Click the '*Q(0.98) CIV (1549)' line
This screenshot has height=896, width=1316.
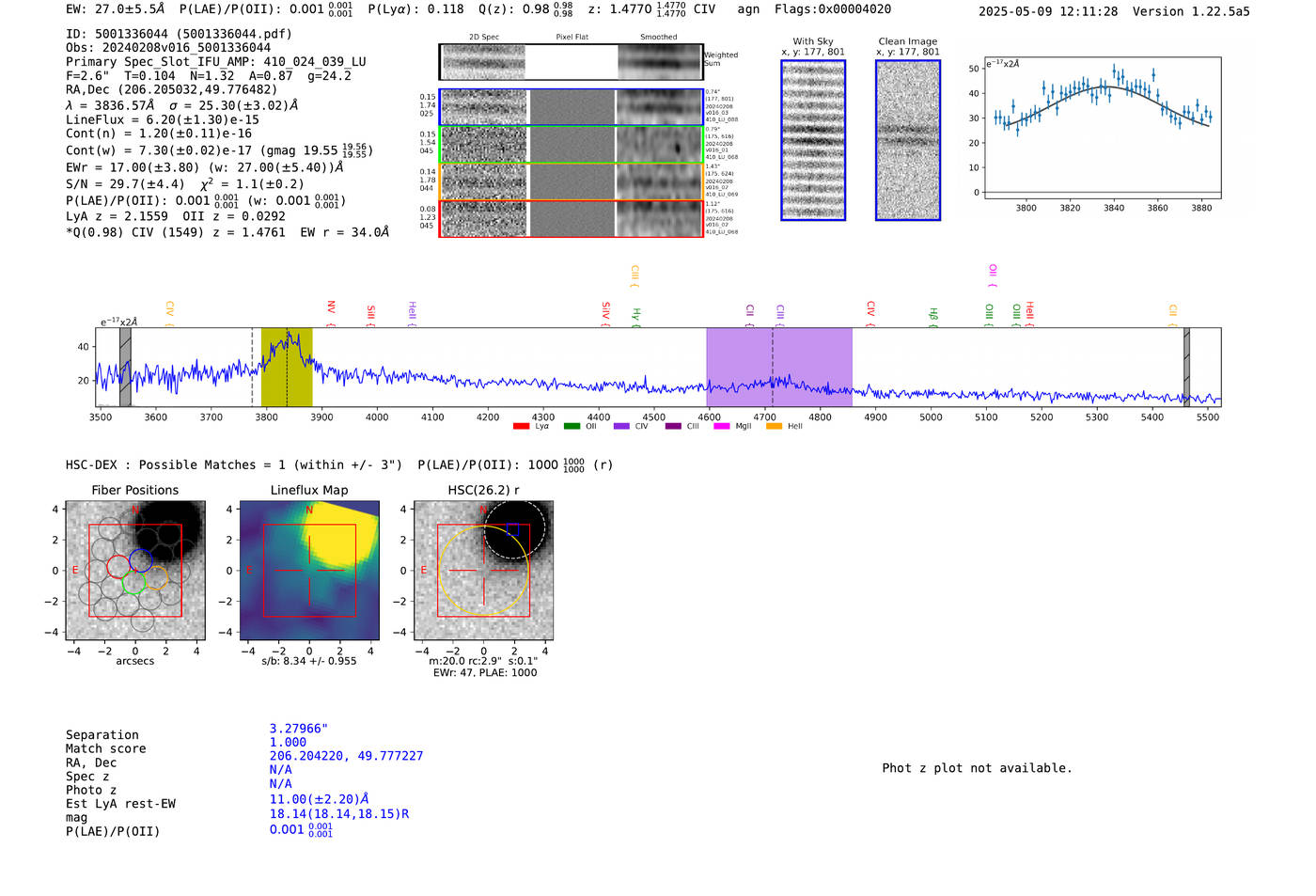[227, 232]
